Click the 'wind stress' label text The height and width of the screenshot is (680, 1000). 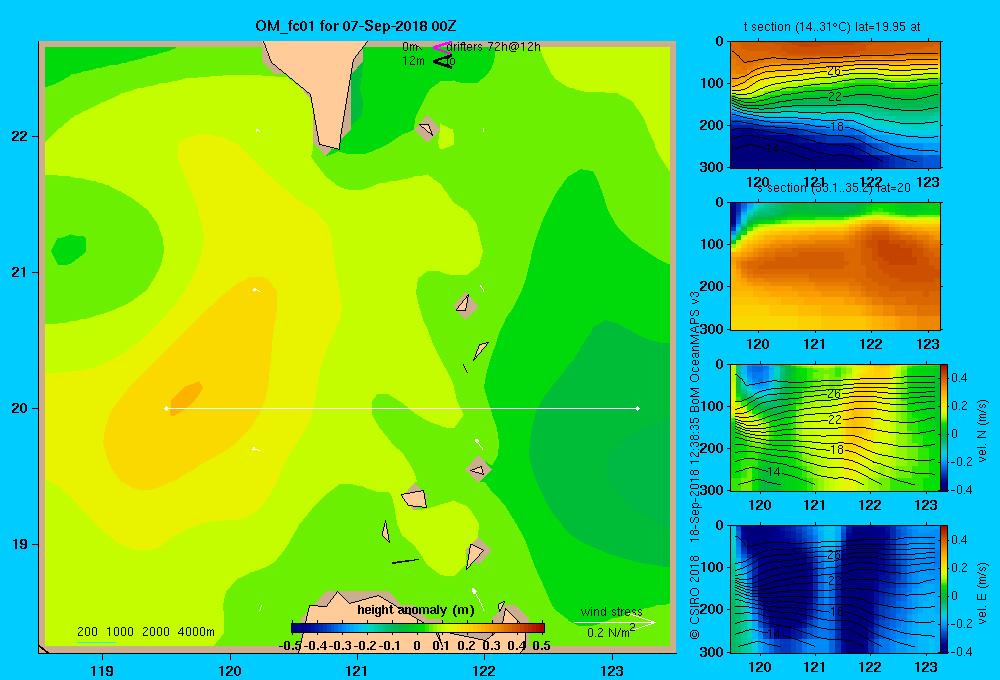611,611
